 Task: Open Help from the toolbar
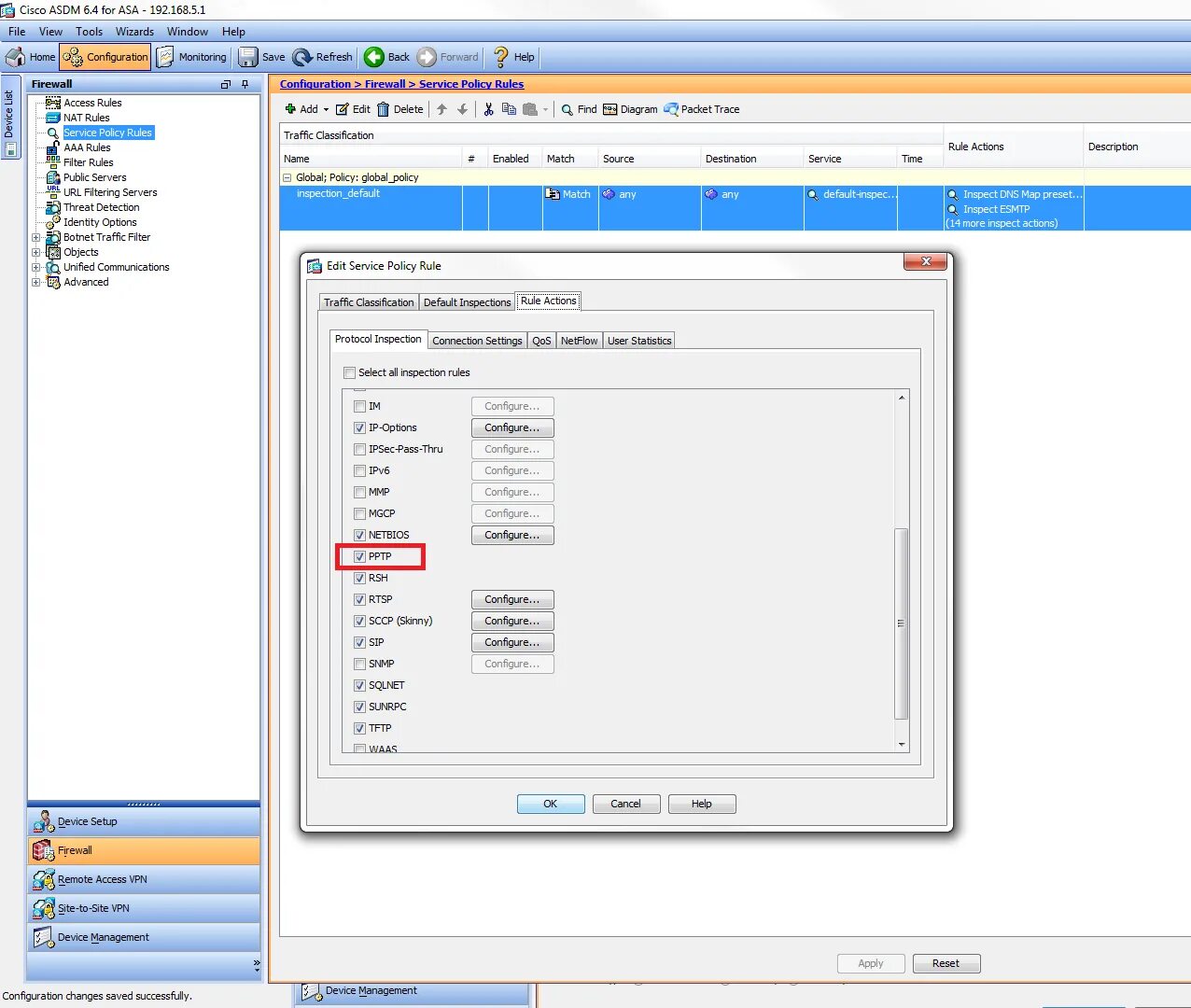513,57
